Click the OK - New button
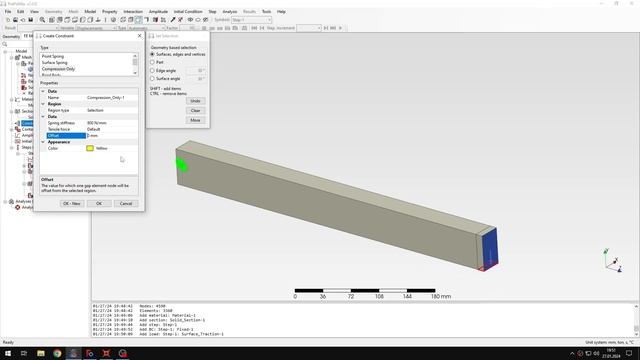640x360 pixels. click(x=72, y=203)
